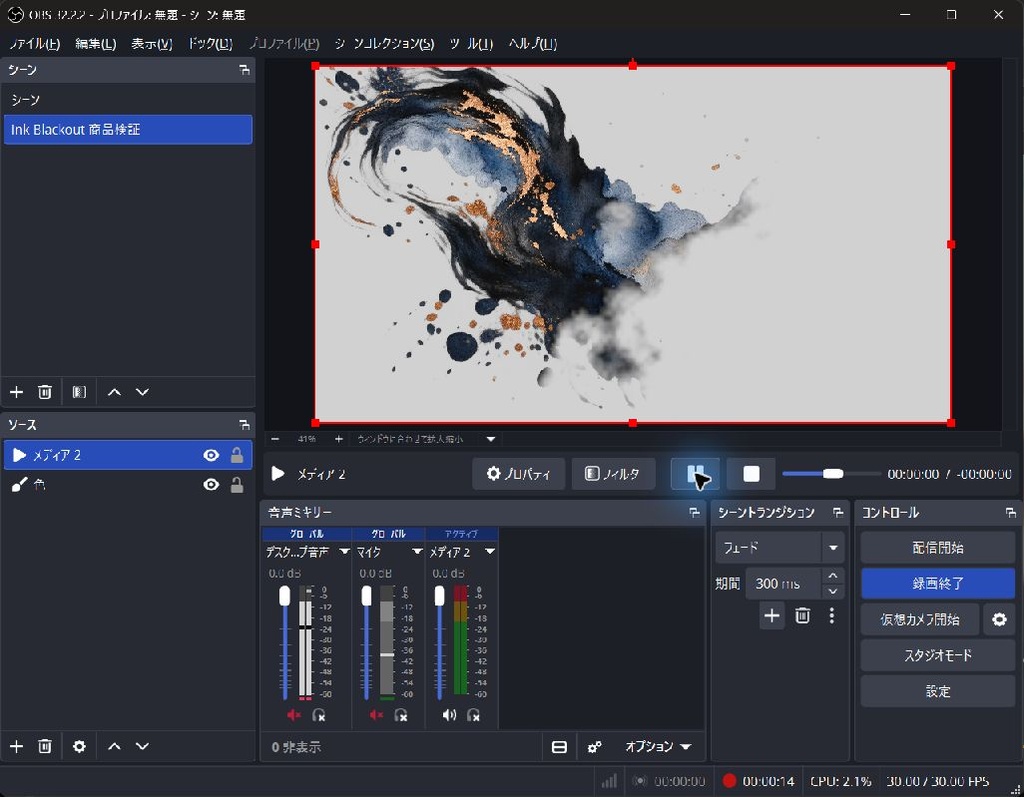This screenshot has width=1024, height=797.
Task: Decrease transition duration with down arrow
Action: click(x=833, y=592)
